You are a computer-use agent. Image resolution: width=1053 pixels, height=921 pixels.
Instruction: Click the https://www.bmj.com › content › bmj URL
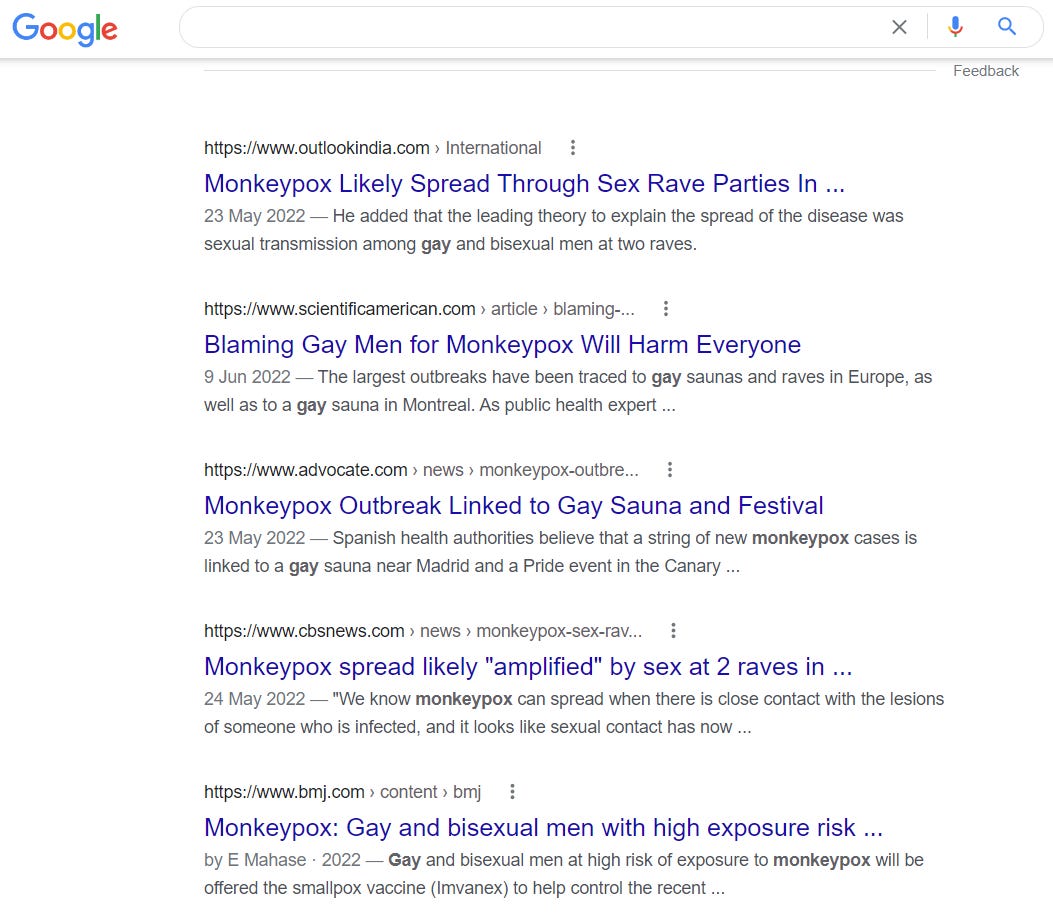[342, 792]
